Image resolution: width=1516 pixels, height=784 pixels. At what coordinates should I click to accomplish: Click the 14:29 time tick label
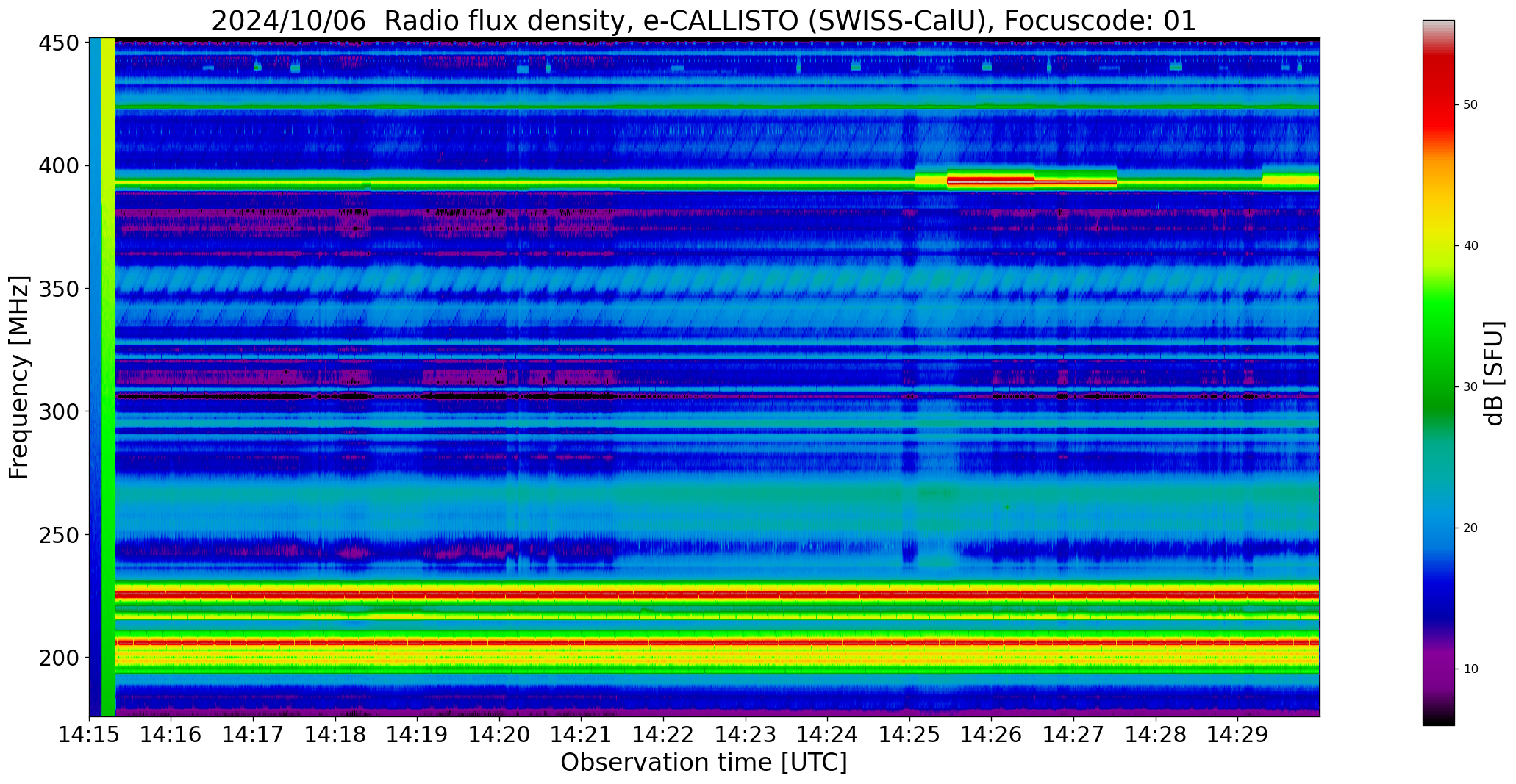(x=1237, y=734)
